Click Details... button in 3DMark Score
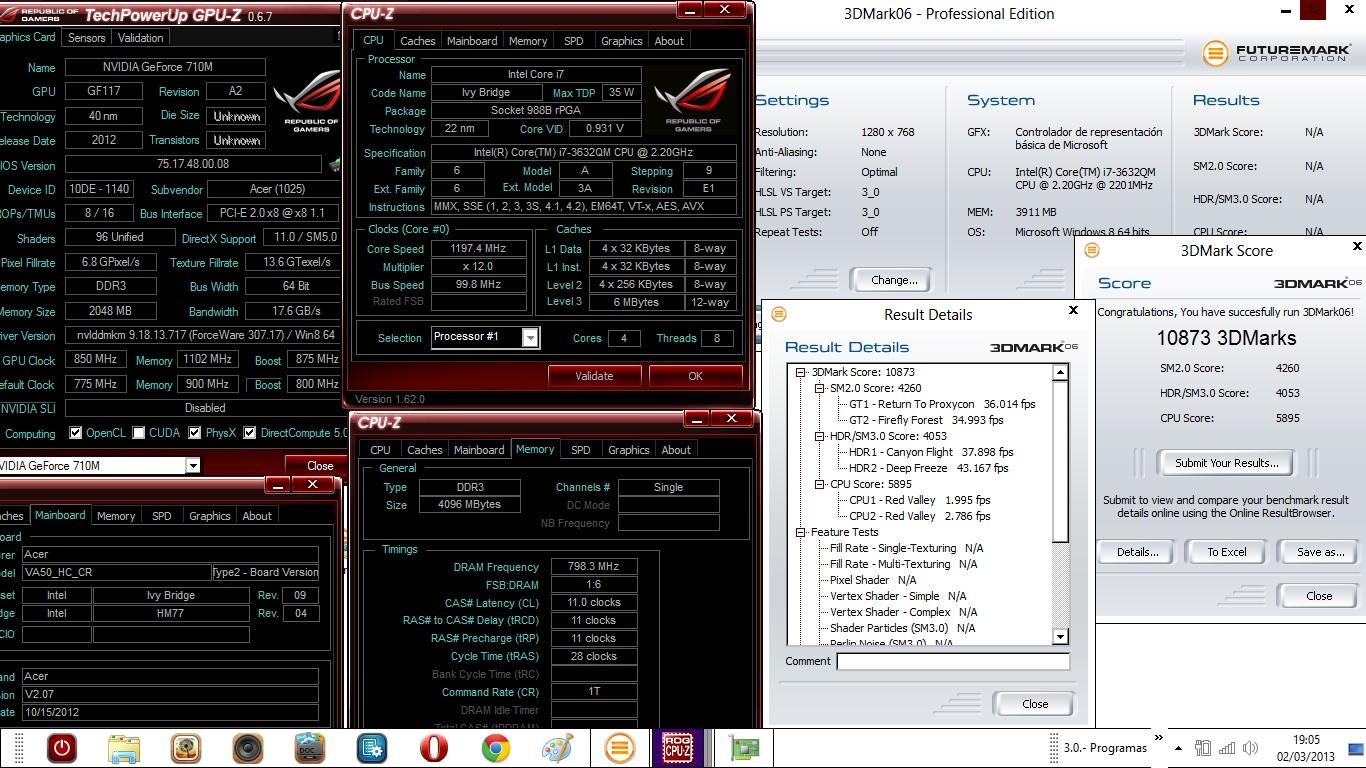 pyautogui.click(x=1137, y=552)
